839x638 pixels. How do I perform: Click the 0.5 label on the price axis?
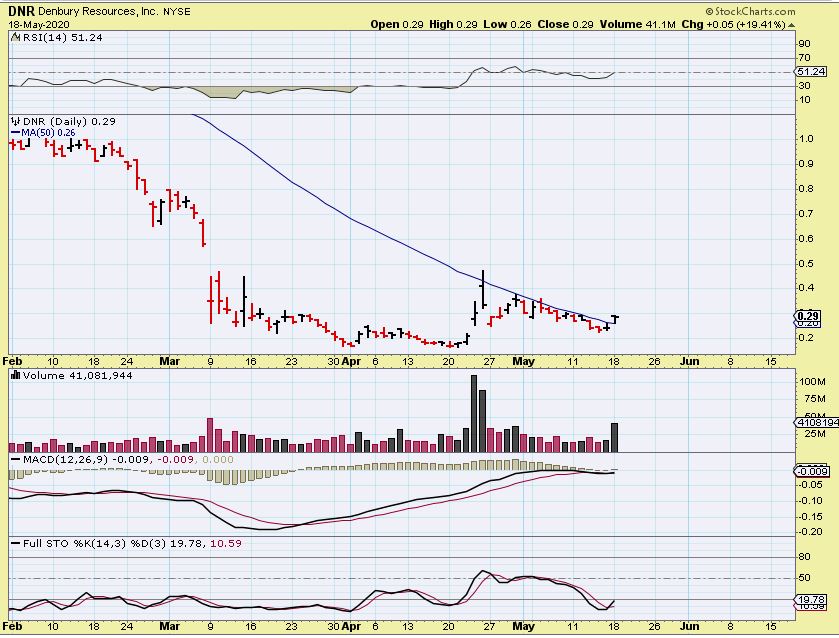click(x=806, y=263)
